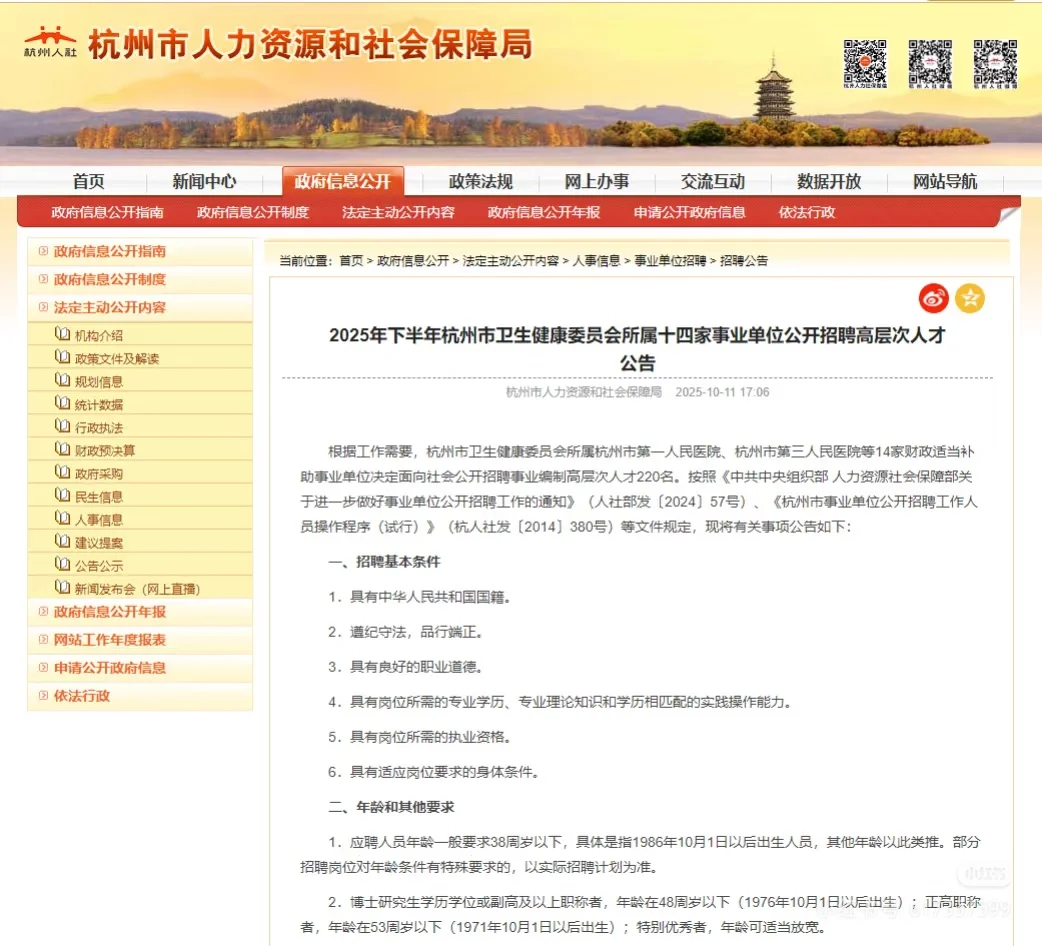Screen dimensions: 1042x946
Task: Click 政府信息公开制度 in red submenu bar
Action: click(x=253, y=213)
